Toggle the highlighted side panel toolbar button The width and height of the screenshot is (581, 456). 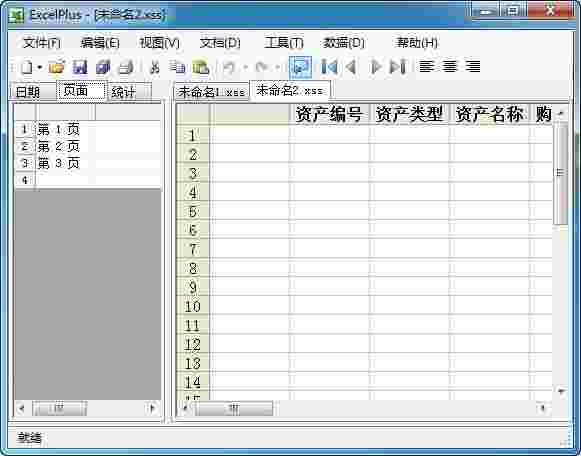(x=300, y=67)
